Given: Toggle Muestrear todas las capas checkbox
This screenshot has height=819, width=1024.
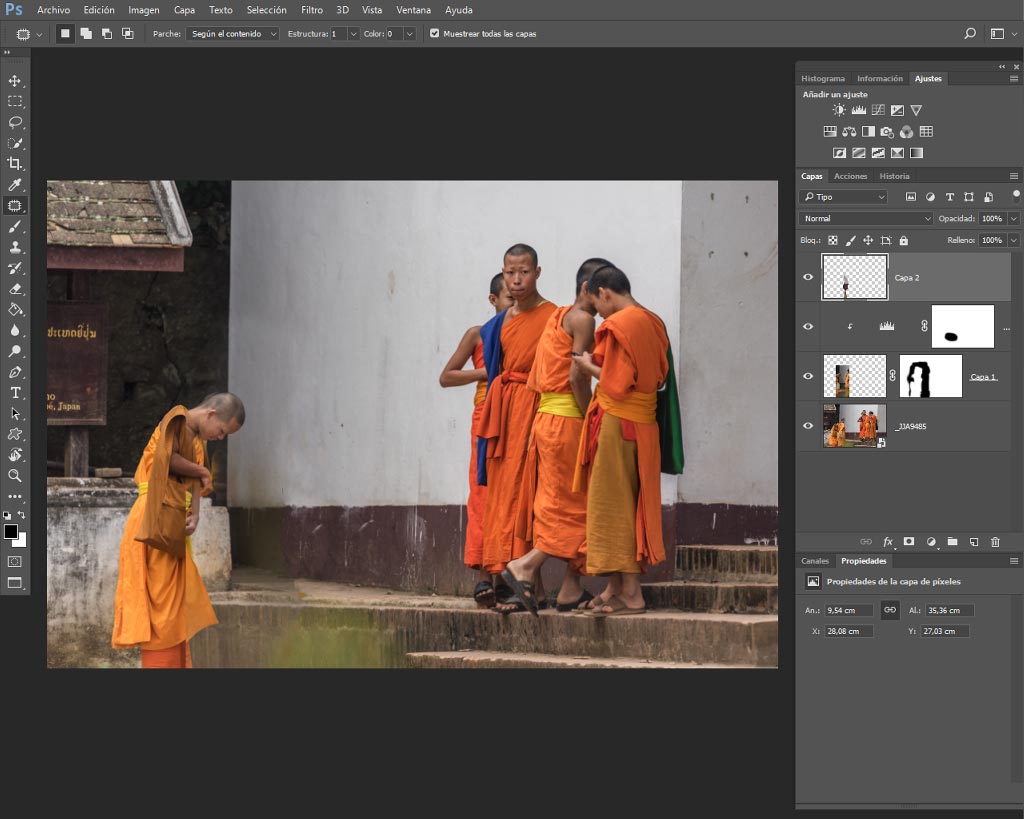Looking at the screenshot, I should [x=434, y=33].
